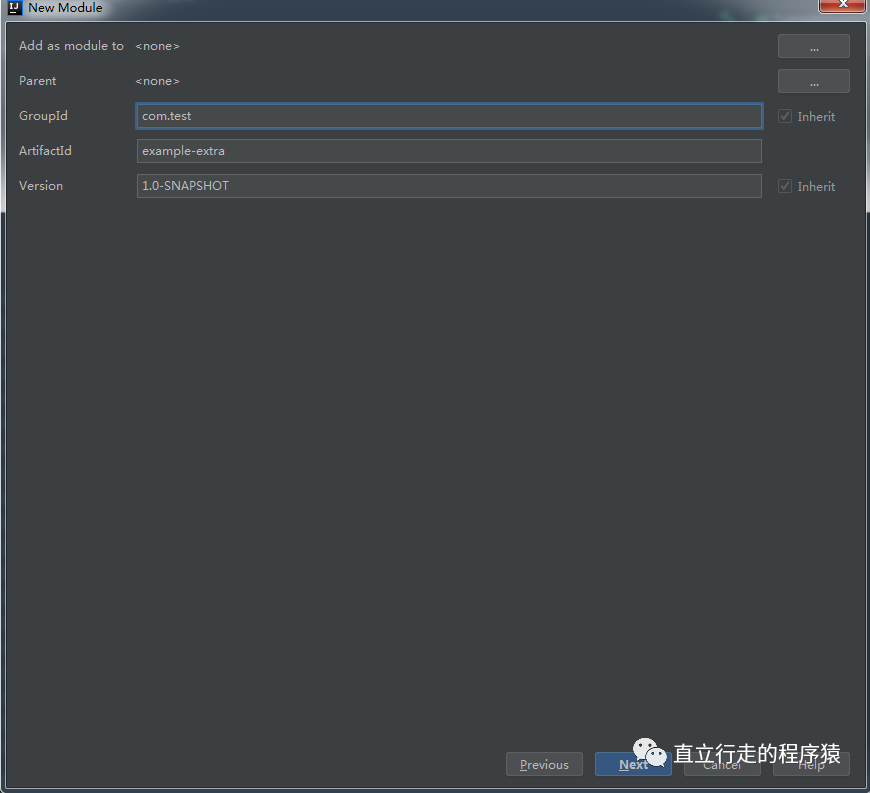Cancel the New Module dialog
The height and width of the screenshot is (793, 870).
(x=722, y=766)
